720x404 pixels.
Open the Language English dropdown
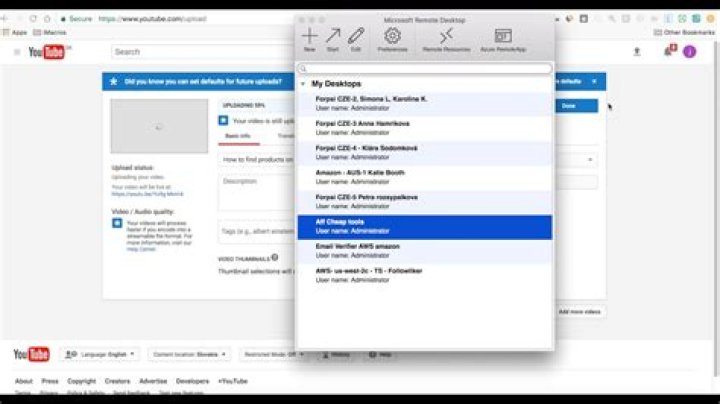point(100,354)
